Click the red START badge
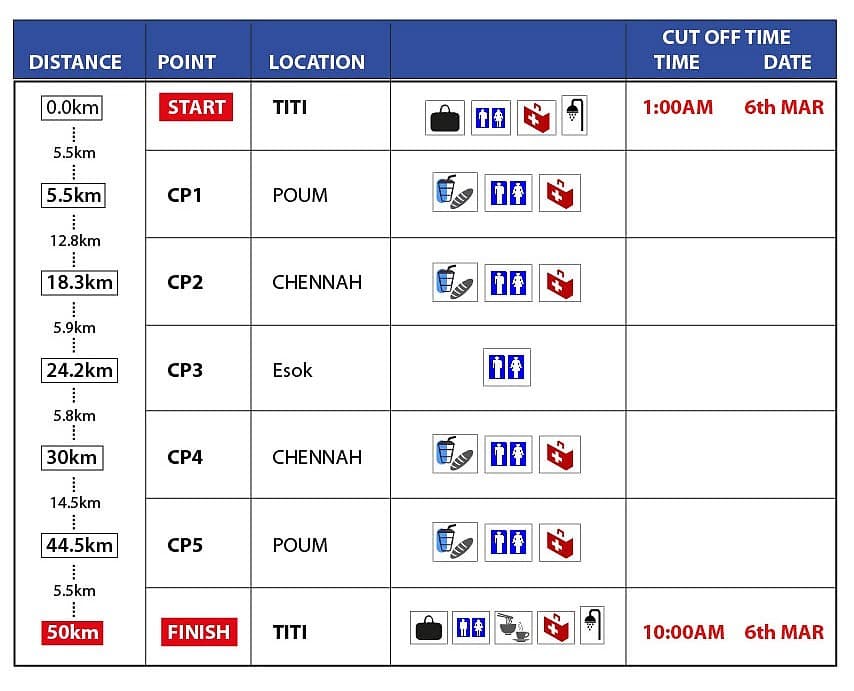Image resolution: width=854 pixels, height=691 pixels. coord(196,107)
